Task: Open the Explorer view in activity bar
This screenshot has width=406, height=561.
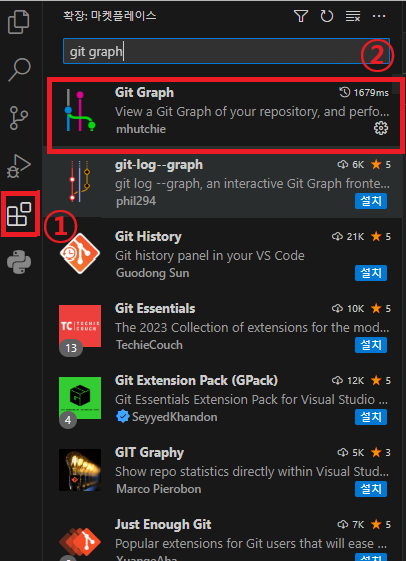Action: click(x=18, y=22)
